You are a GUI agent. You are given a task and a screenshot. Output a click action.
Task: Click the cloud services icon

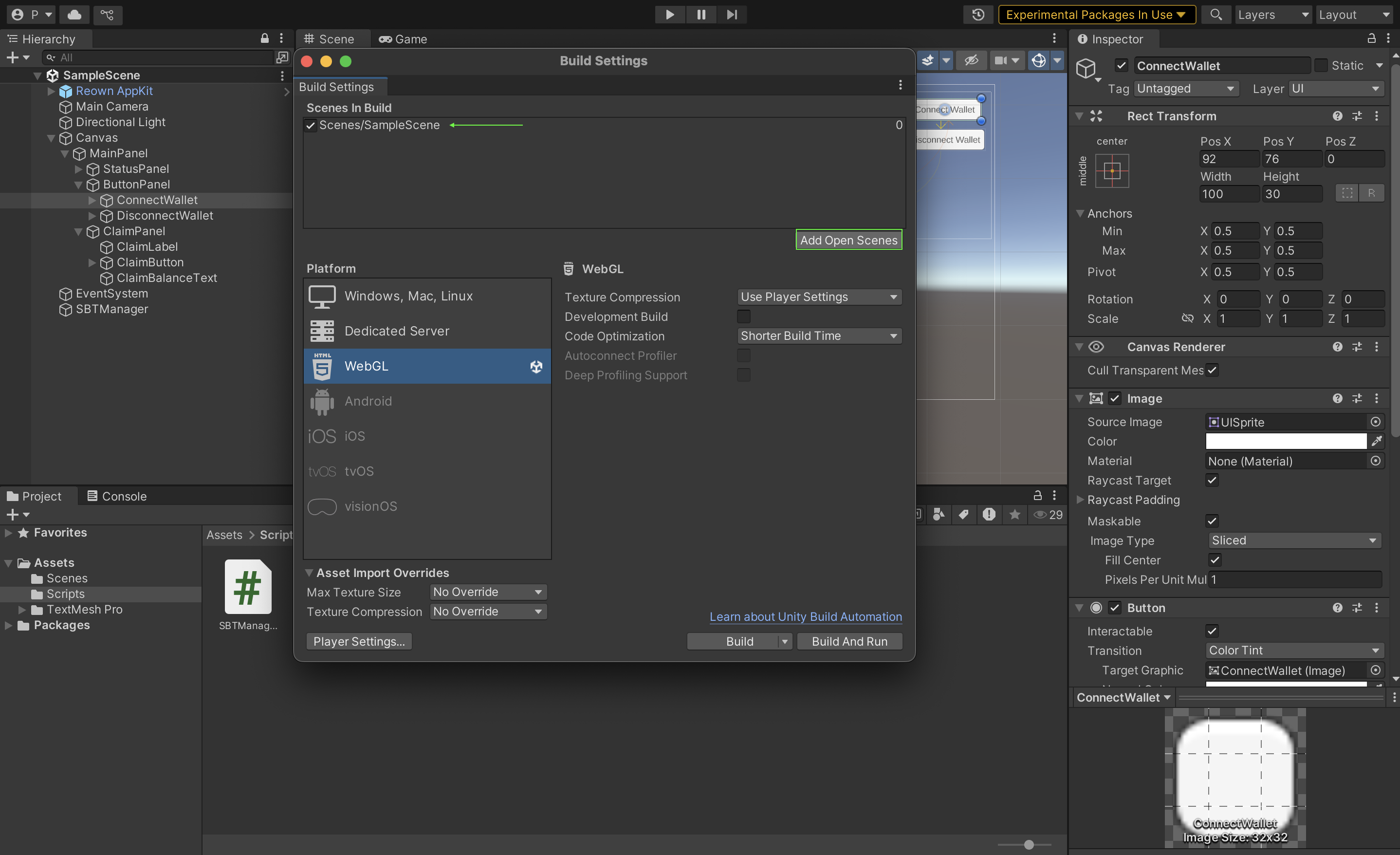[x=74, y=15]
